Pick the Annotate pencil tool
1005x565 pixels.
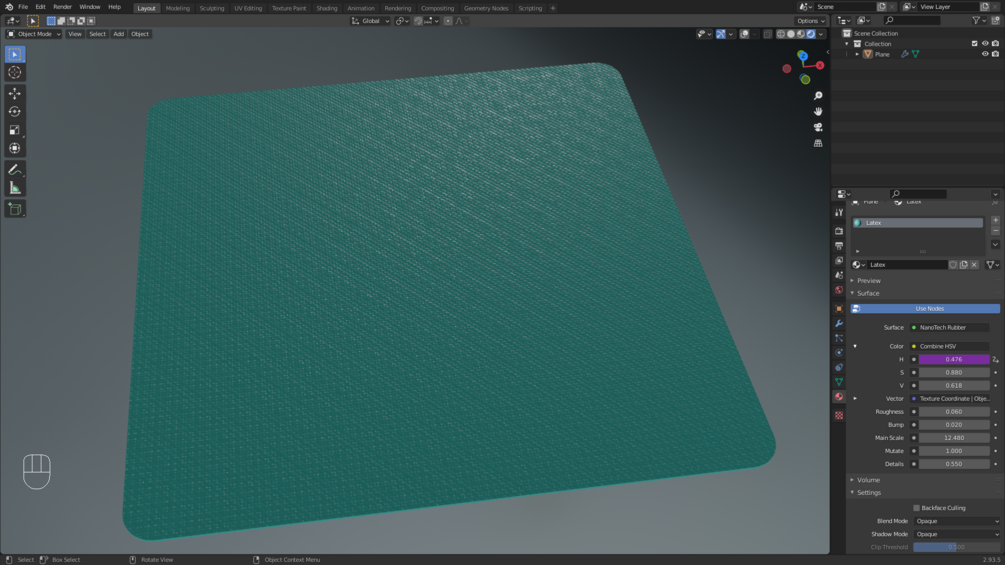tap(15, 170)
